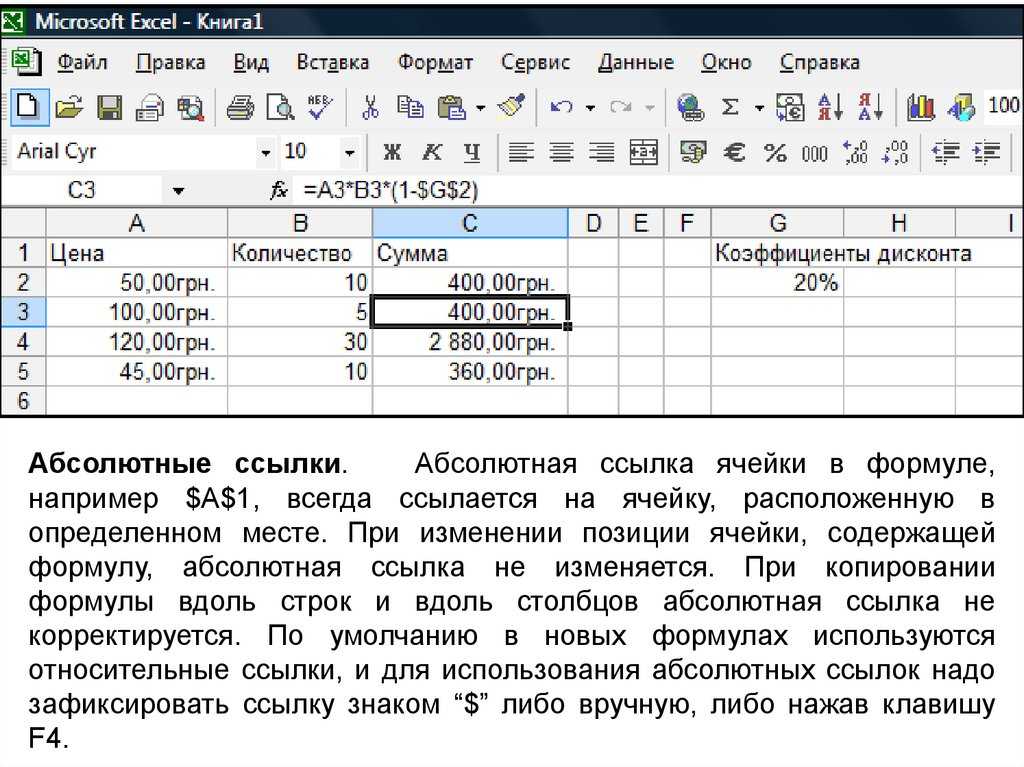Apply percent style format
The width and height of the screenshot is (1024, 767).
775,152
